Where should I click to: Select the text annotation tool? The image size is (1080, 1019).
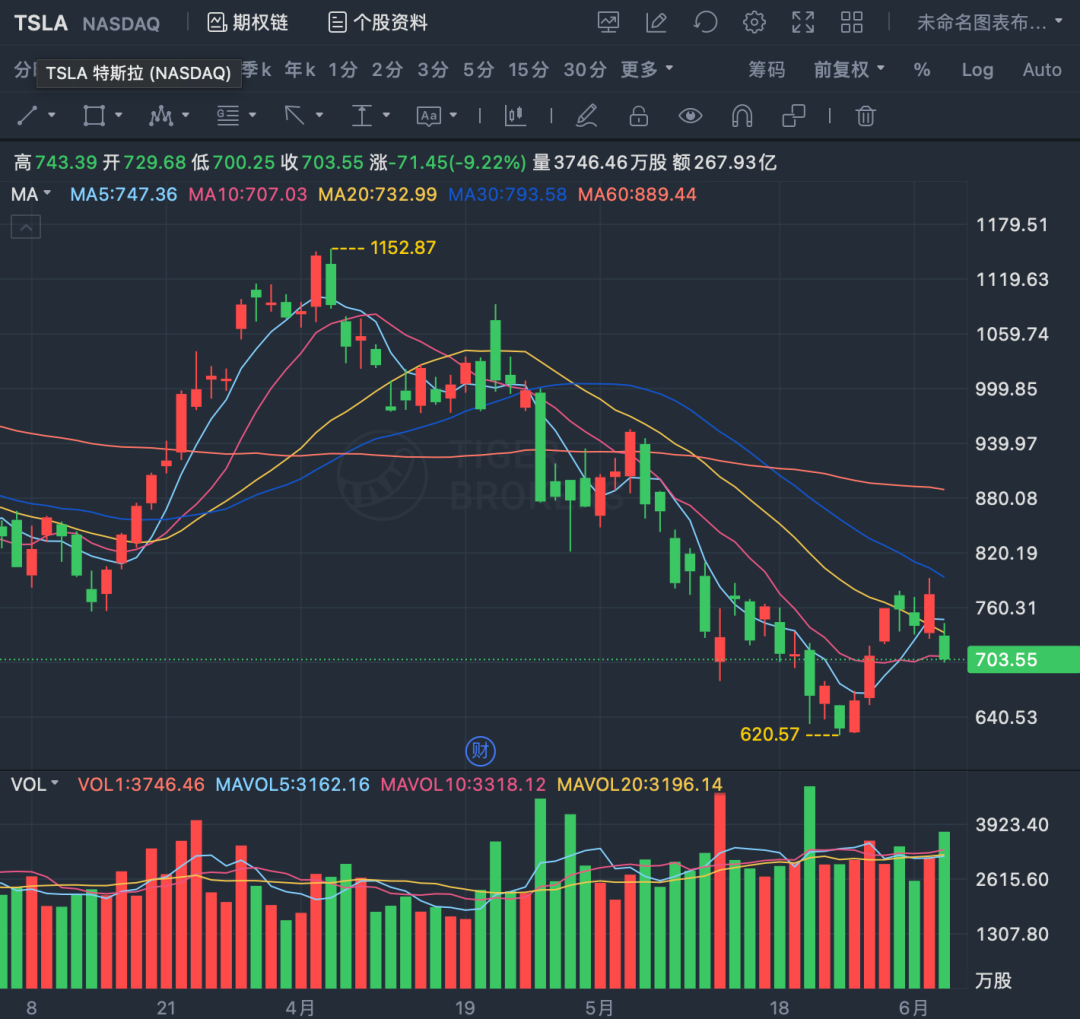[x=428, y=116]
